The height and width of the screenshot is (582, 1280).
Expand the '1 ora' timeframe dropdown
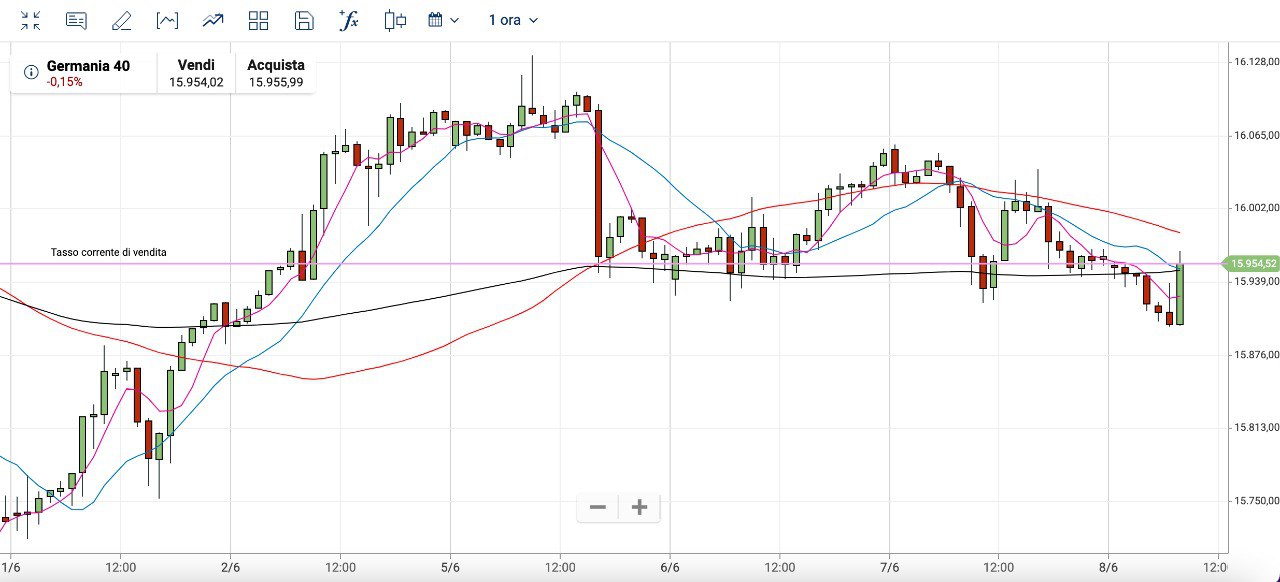click(513, 20)
